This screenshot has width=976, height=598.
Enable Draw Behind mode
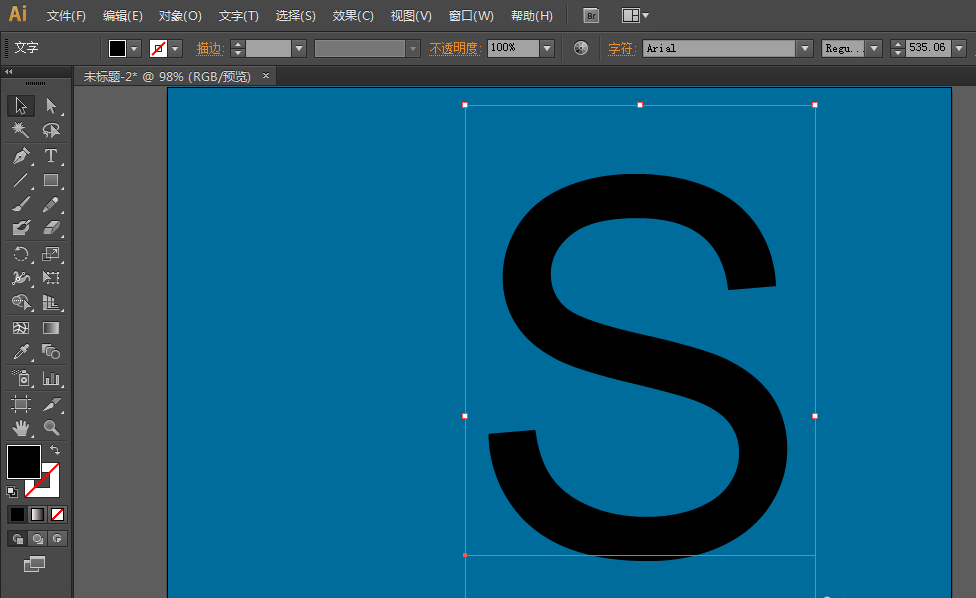coord(38,539)
